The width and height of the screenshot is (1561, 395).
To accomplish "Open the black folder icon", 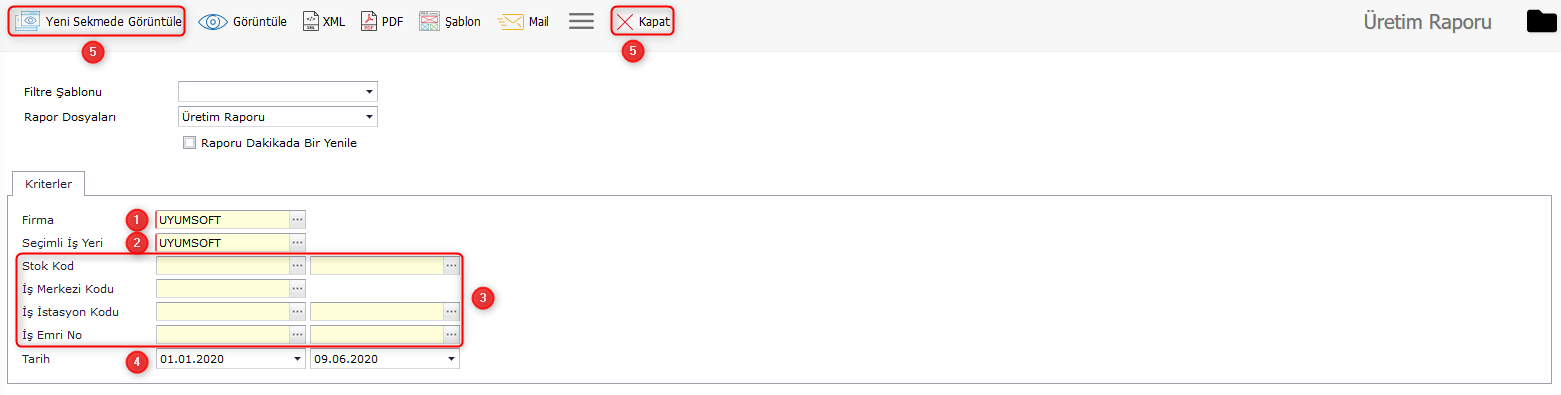I will click(1542, 21).
